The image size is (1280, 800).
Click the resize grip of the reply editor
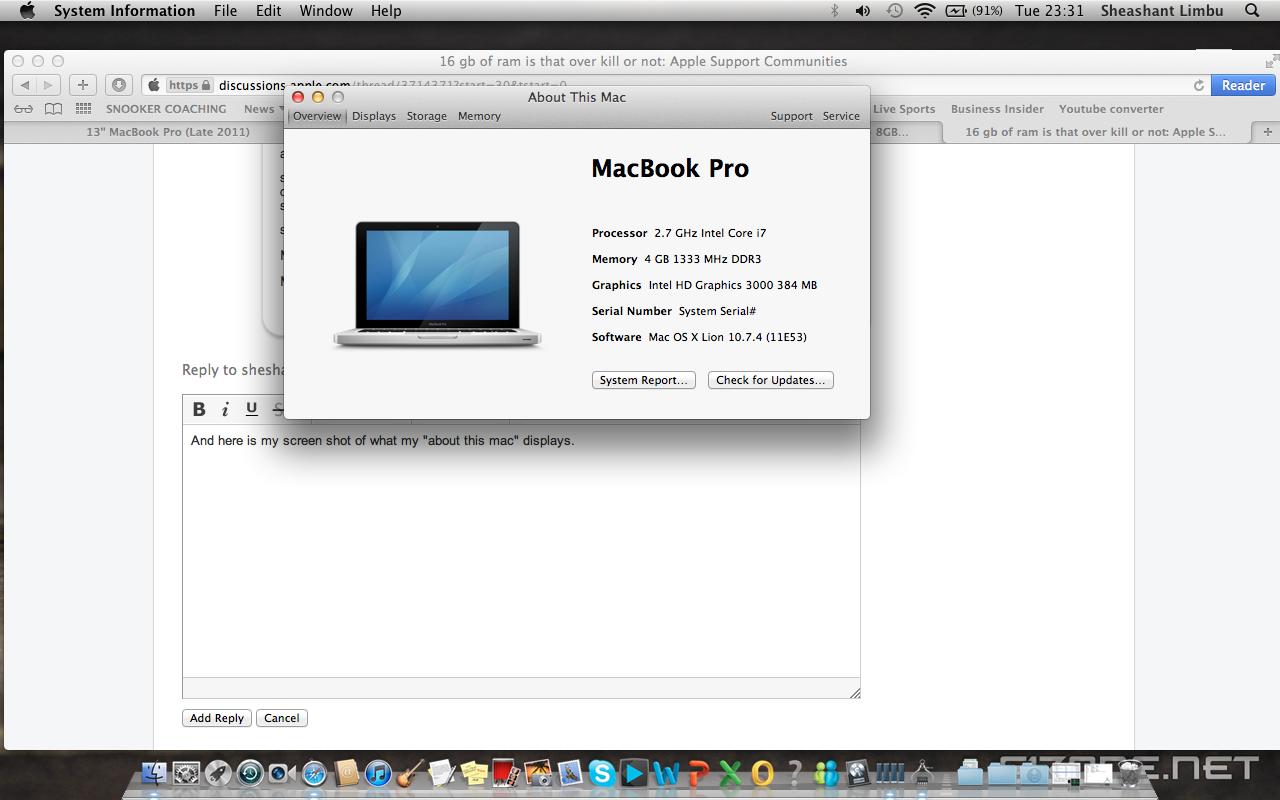pos(854,692)
